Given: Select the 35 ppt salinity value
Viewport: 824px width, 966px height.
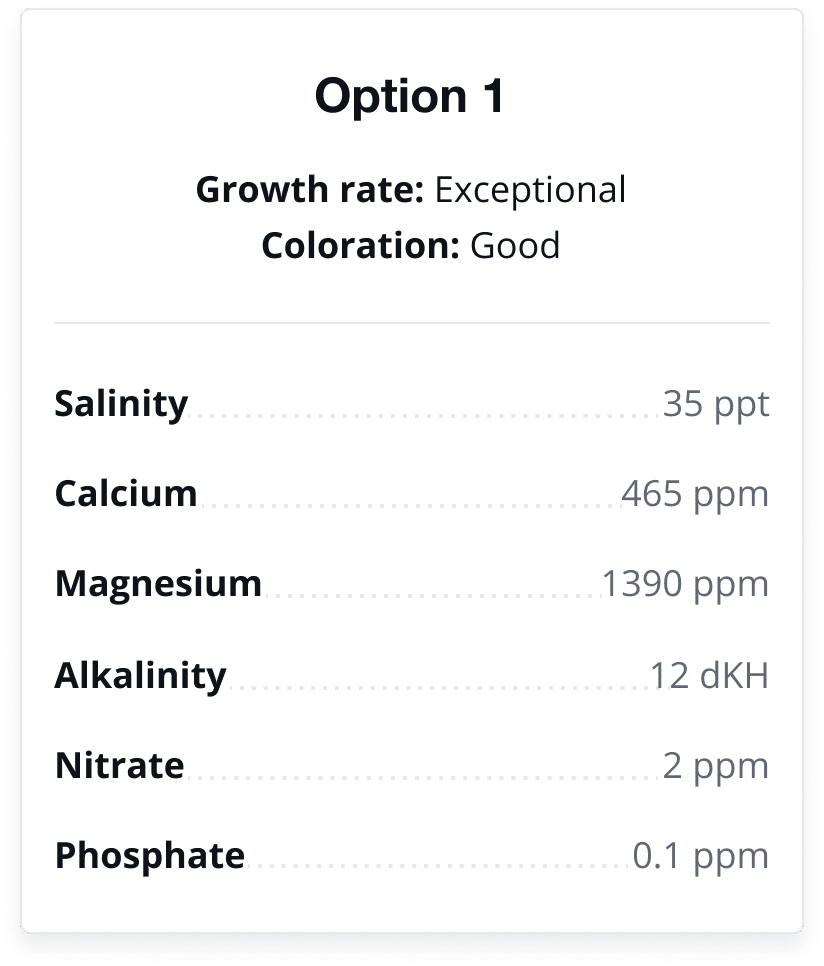Looking at the screenshot, I should tap(716, 405).
